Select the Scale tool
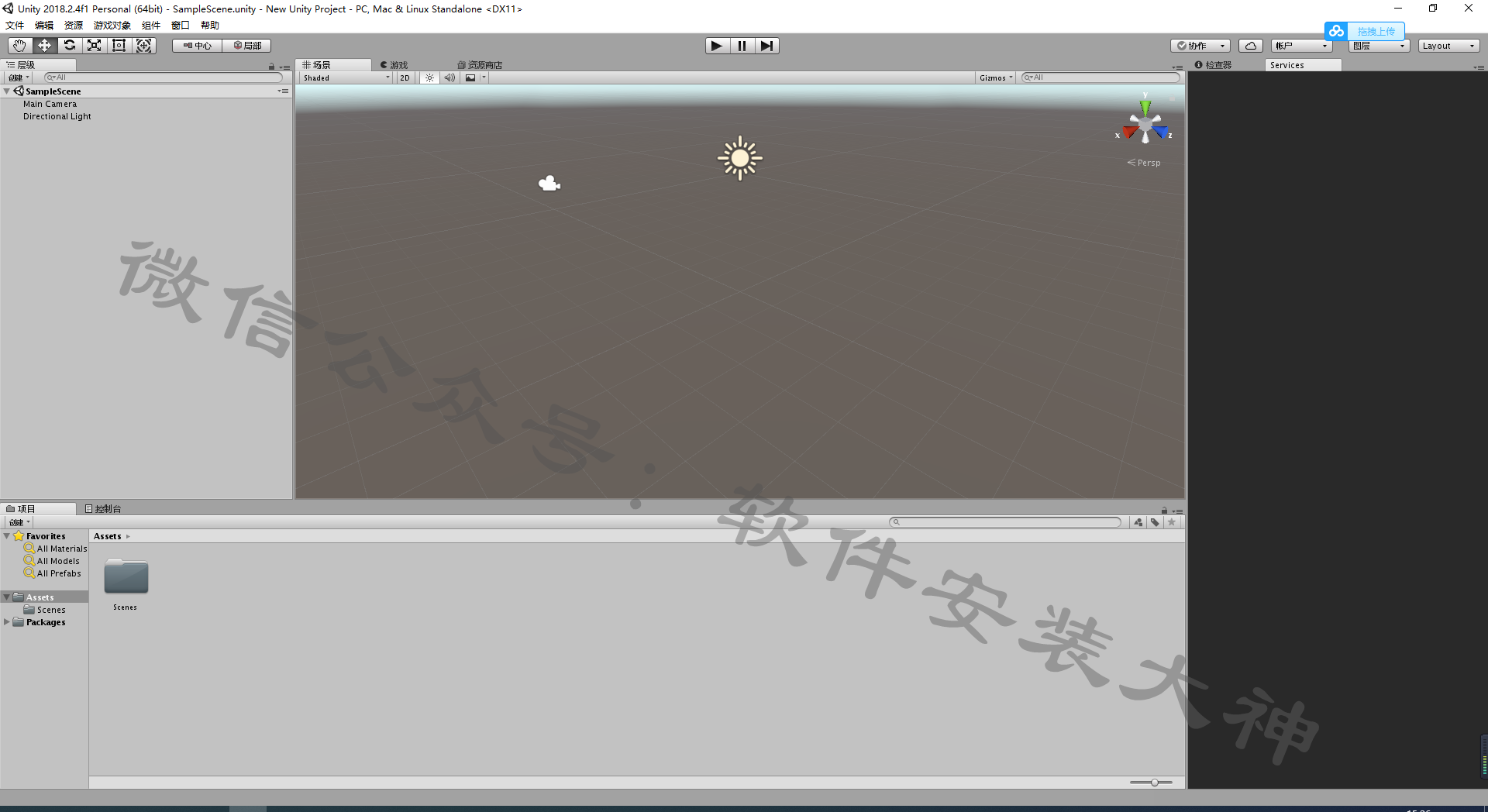This screenshot has height=812, width=1488. (x=94, y=46)
